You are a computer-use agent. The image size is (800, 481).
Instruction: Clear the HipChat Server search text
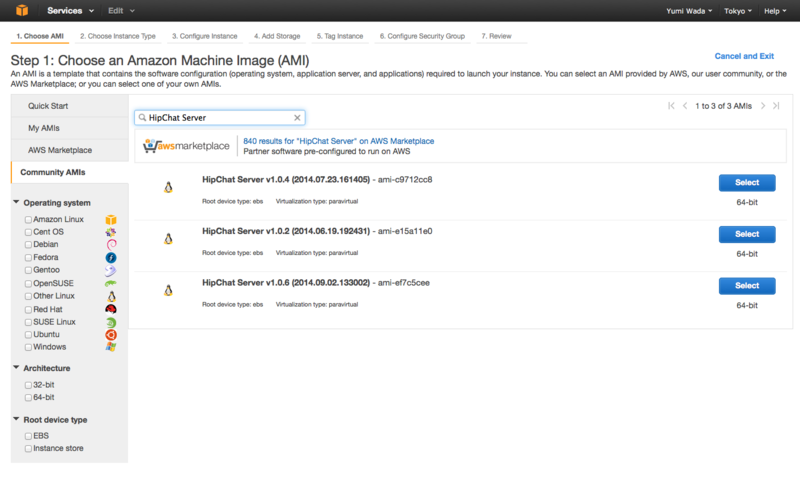(297, 118)
